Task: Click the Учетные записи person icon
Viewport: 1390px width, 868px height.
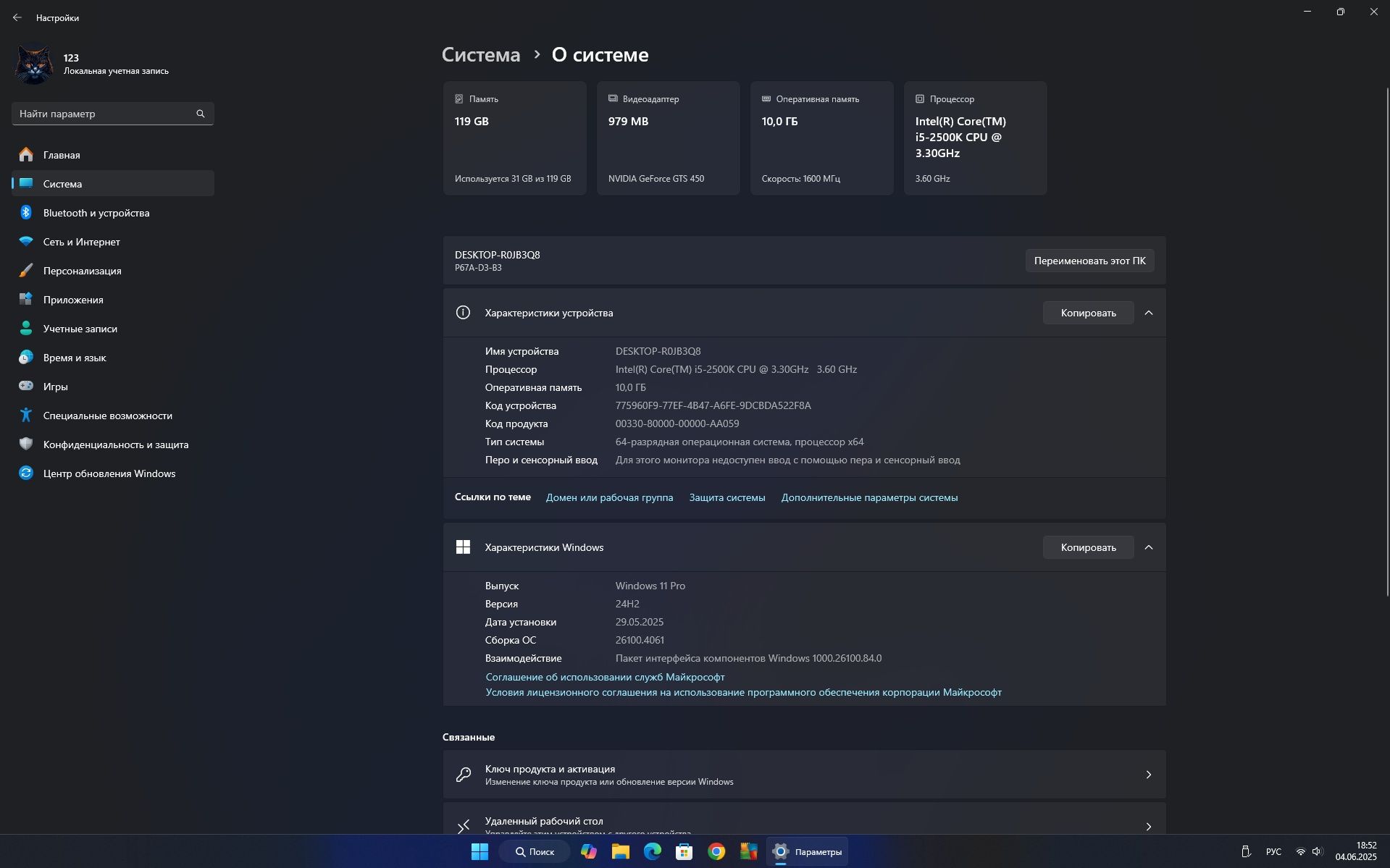Action: [x=26, y=329]
